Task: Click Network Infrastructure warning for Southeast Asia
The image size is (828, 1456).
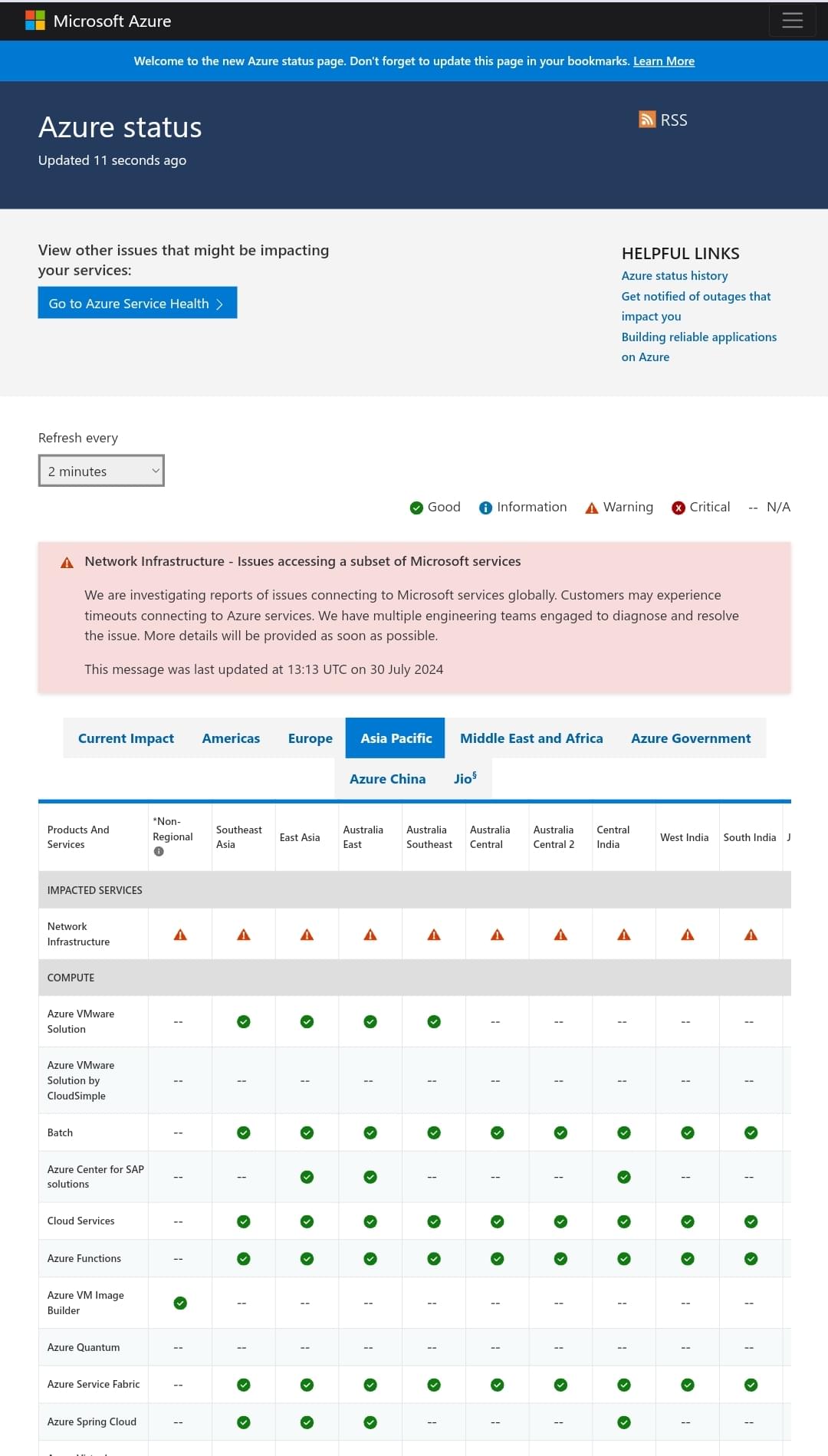Action: 244,935
